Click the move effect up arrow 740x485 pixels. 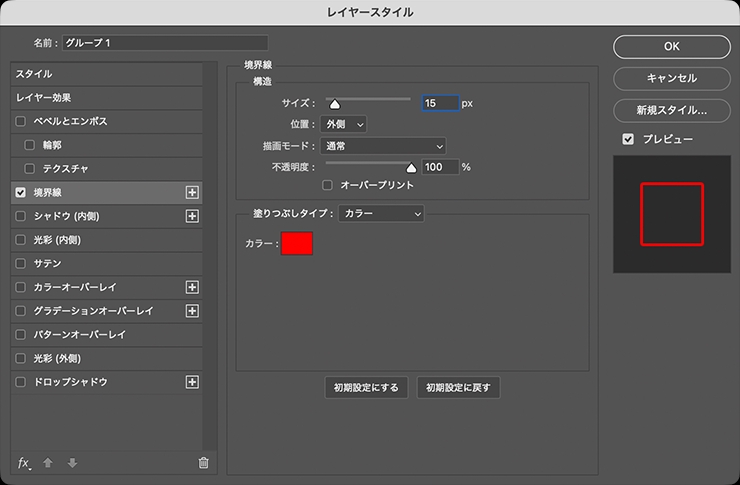click(x=48, y=463)
